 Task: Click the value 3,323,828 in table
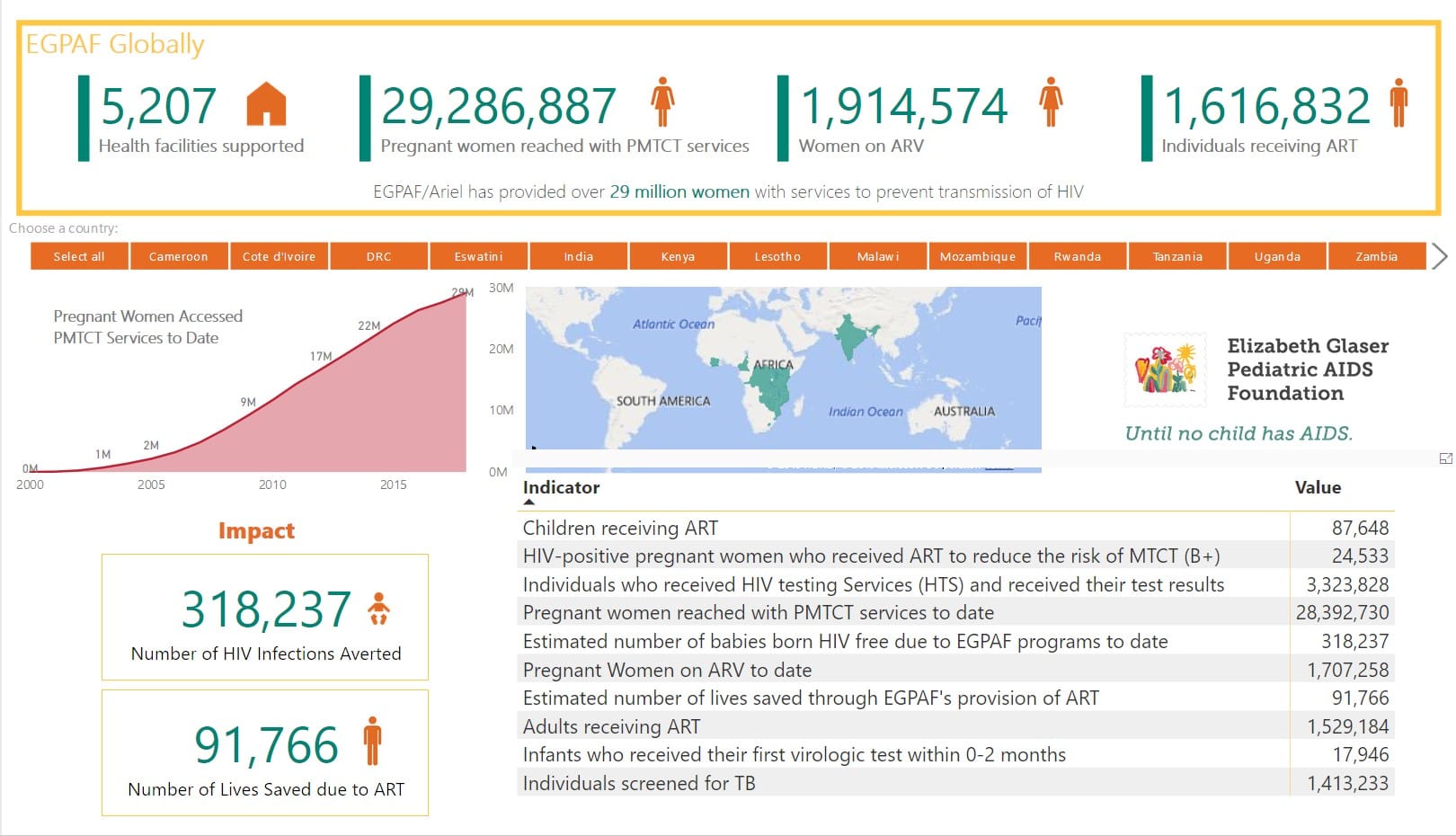click(1347, 584)
